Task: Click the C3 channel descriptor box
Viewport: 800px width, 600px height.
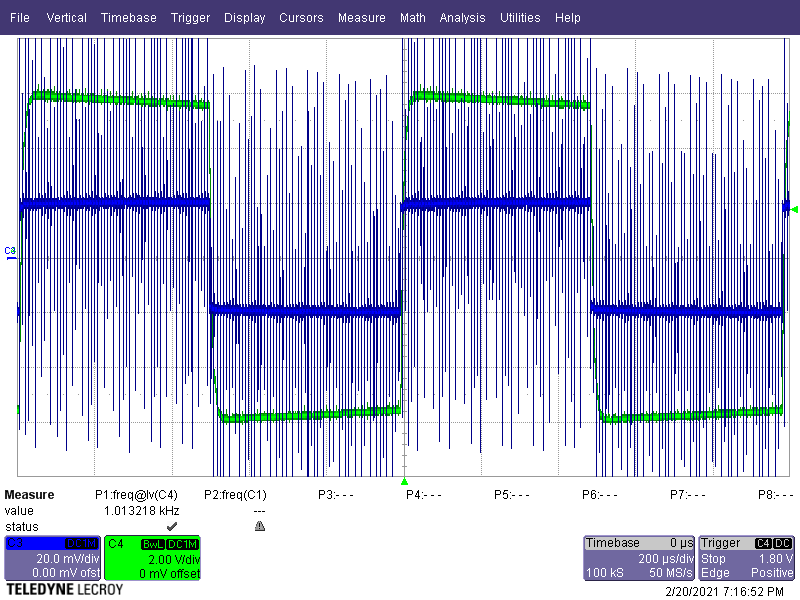Action: click(53, 558)
